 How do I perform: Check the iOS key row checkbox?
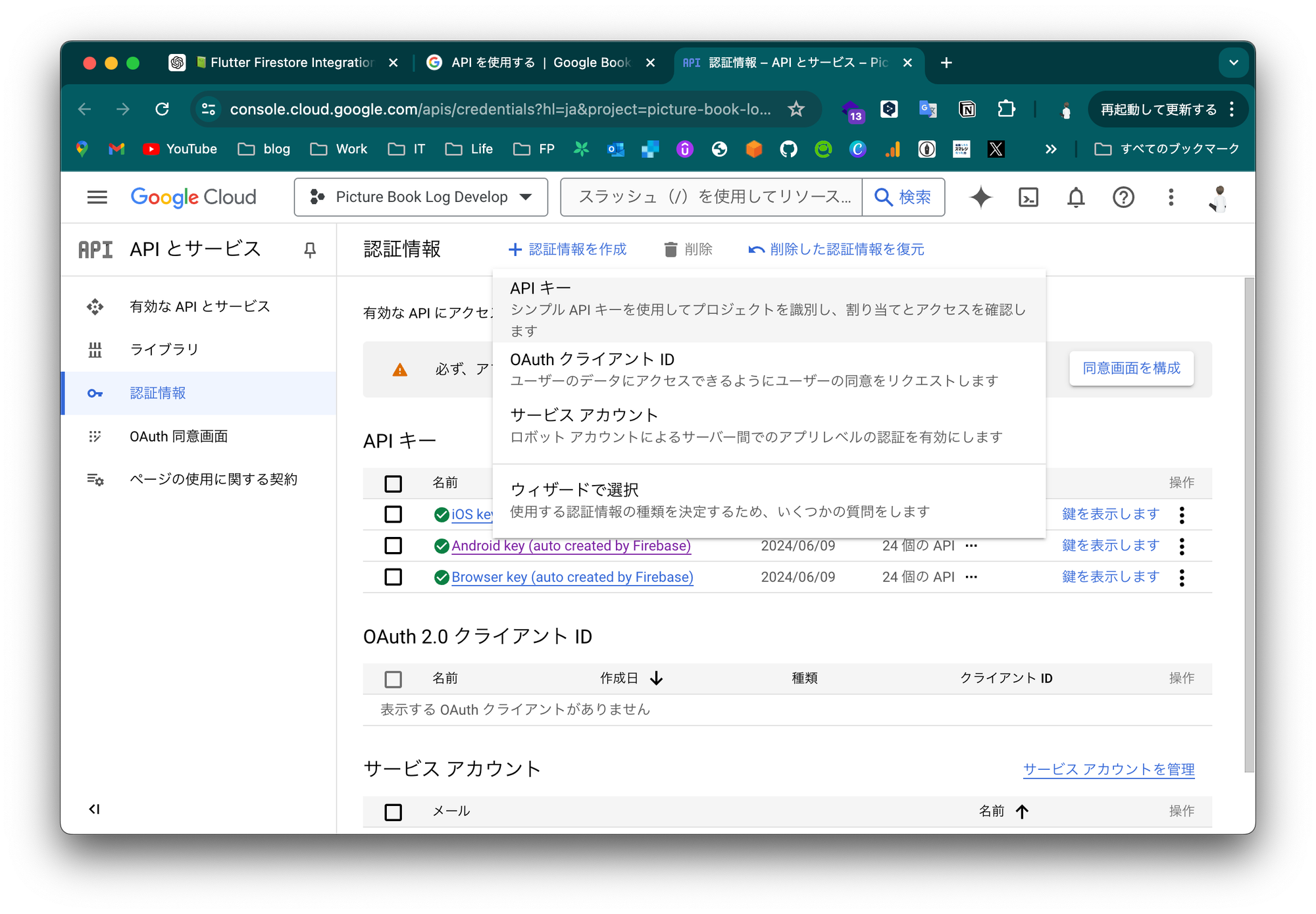(393, 514)
